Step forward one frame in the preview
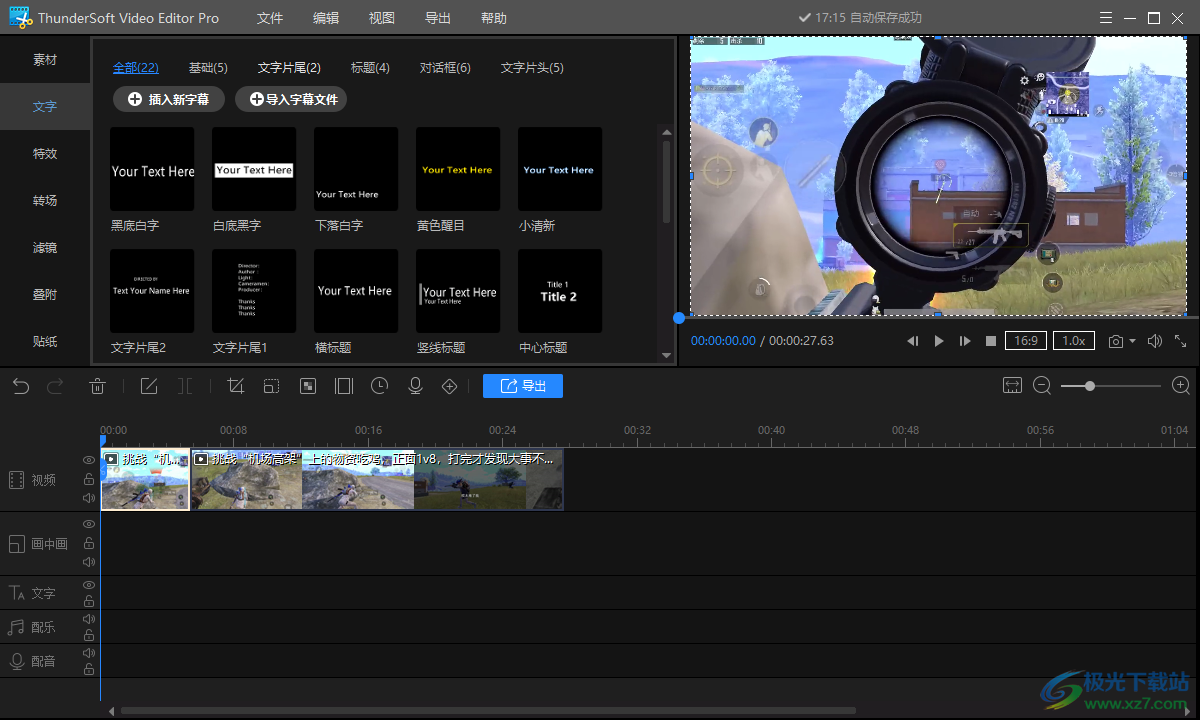The width and height of the screenshot is (1200, 720). pos(965,341)
